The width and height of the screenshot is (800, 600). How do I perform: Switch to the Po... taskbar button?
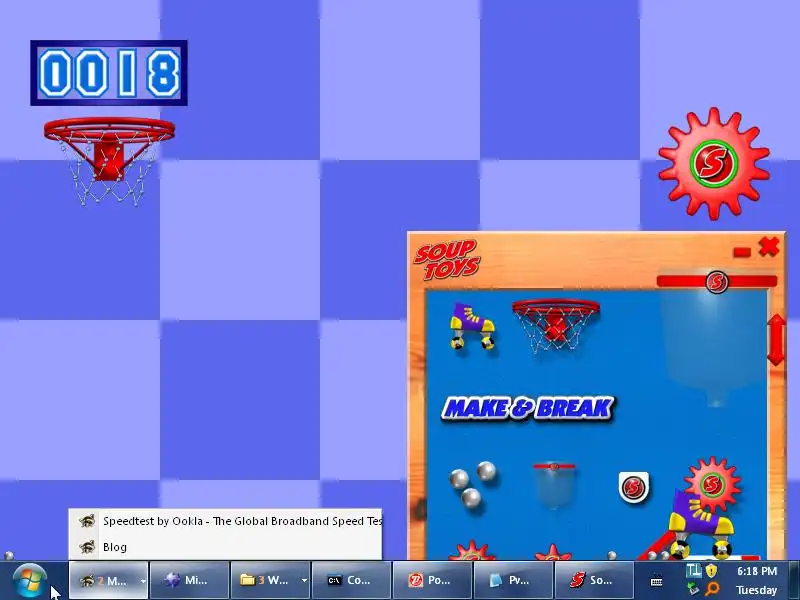(x=432, y=581)
